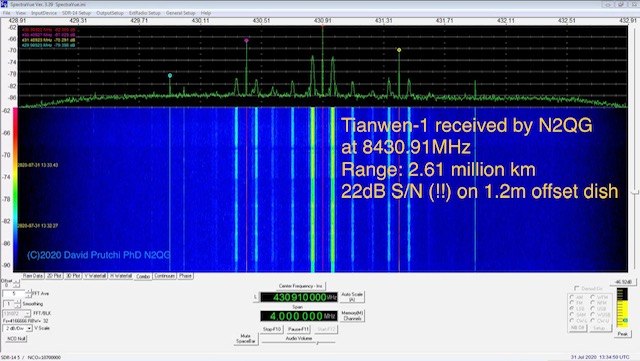The image size is (640, 361).
Task: Switch to the Phase tab
Action: 185,276
